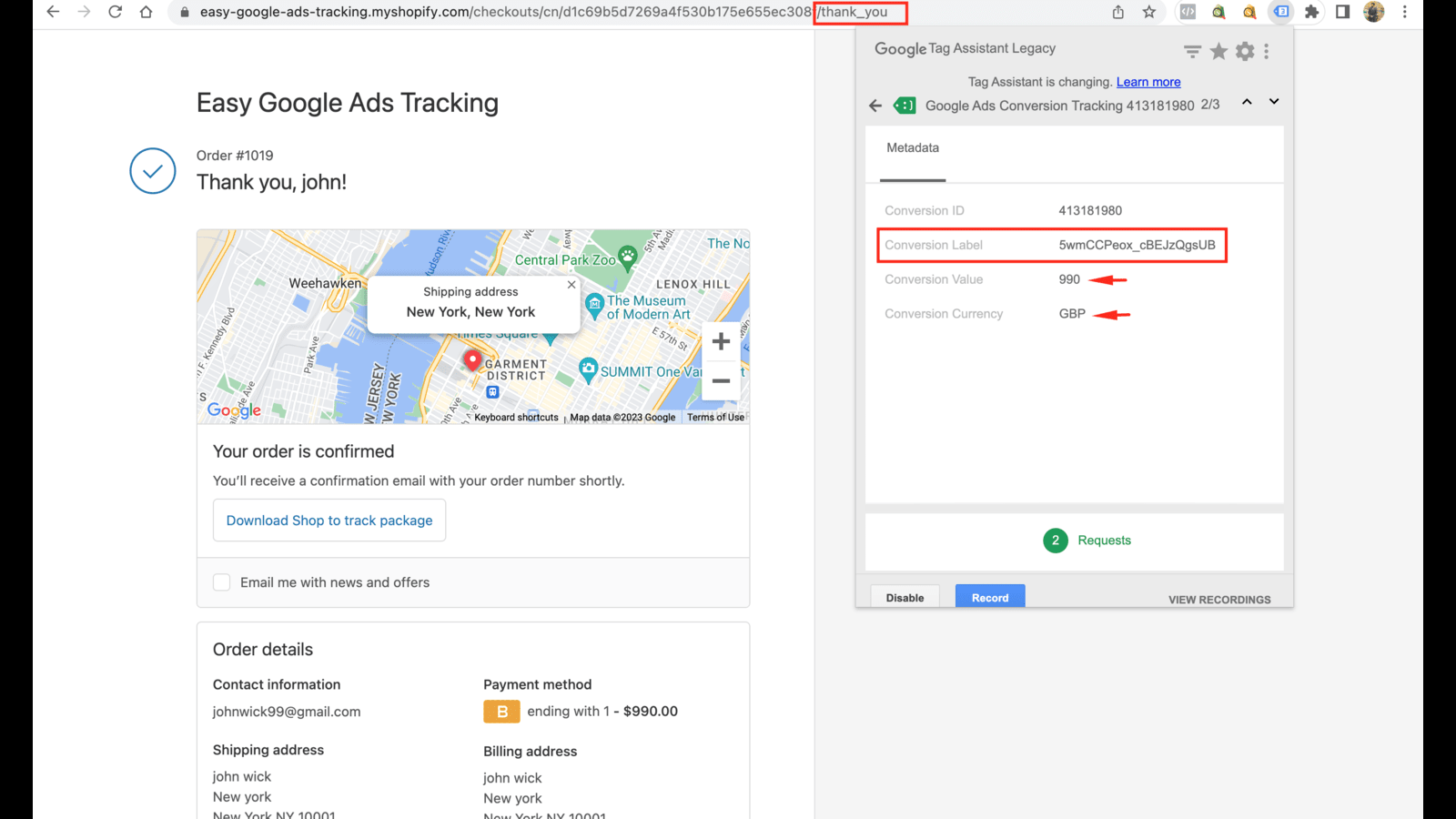This screenshot has width=1456, height=819.
Task: Open map Keyboard shortcuts
Action: [516, 418]
